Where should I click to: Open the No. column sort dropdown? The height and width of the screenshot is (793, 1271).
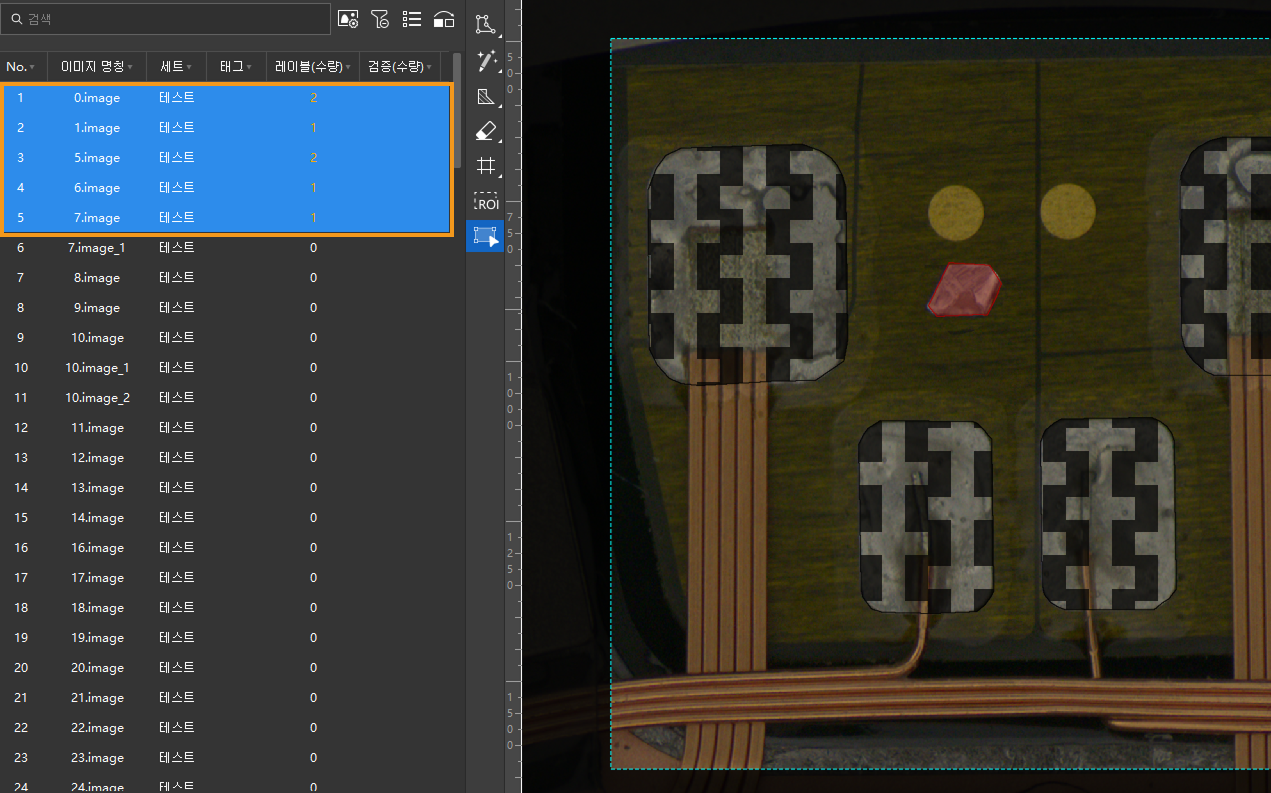tap(32, 67)
